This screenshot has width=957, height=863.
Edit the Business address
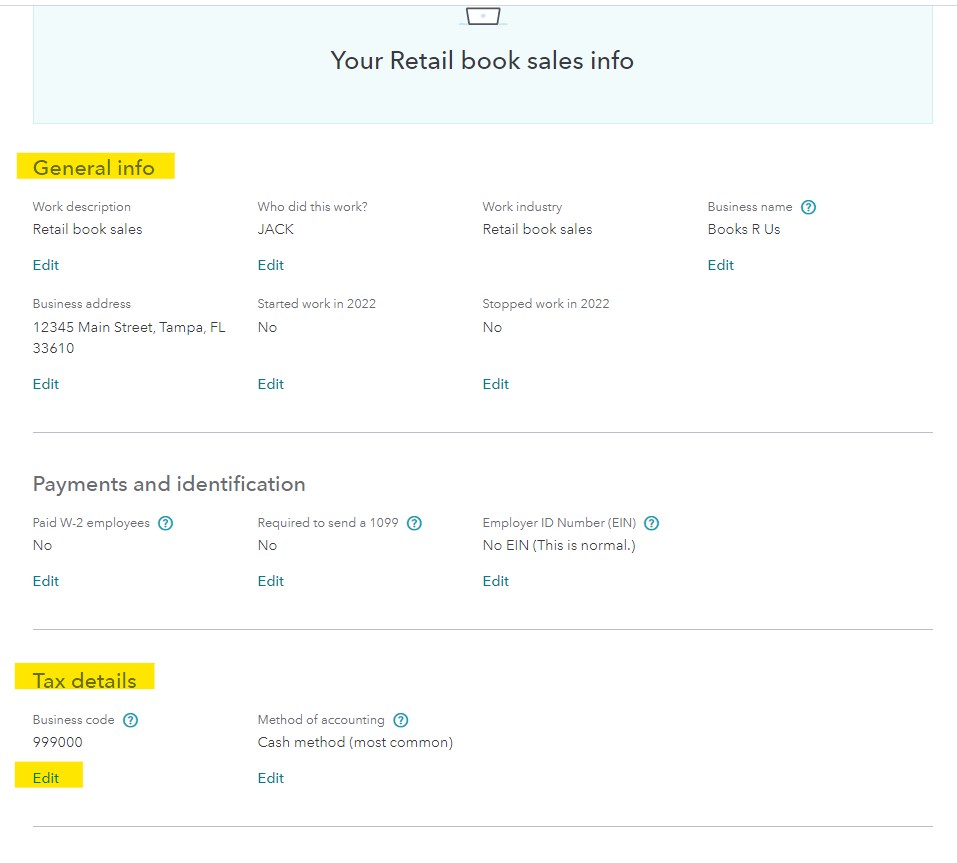coord(46,384)
